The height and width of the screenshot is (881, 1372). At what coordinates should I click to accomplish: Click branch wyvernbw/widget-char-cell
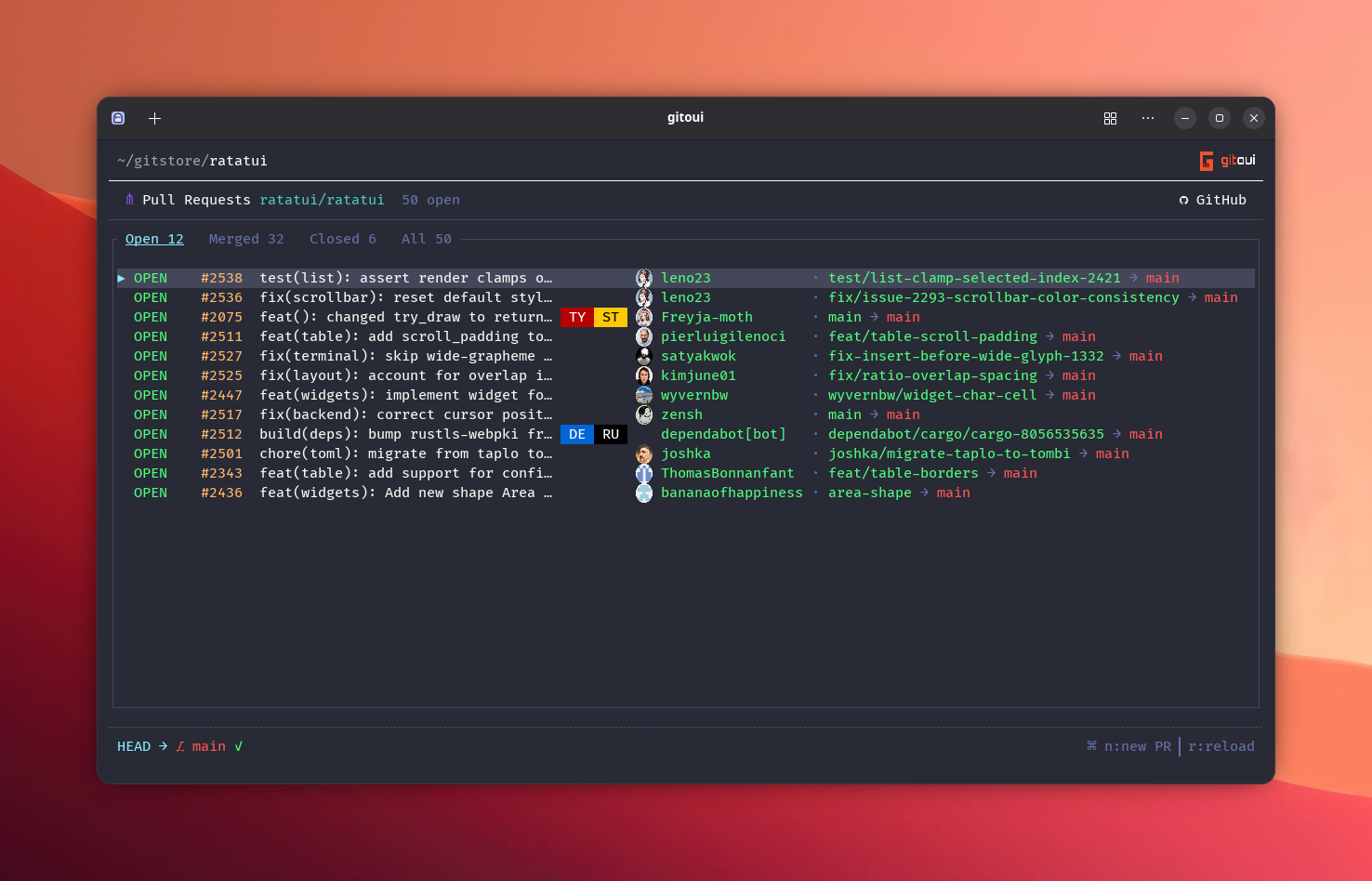click(932, 395)
